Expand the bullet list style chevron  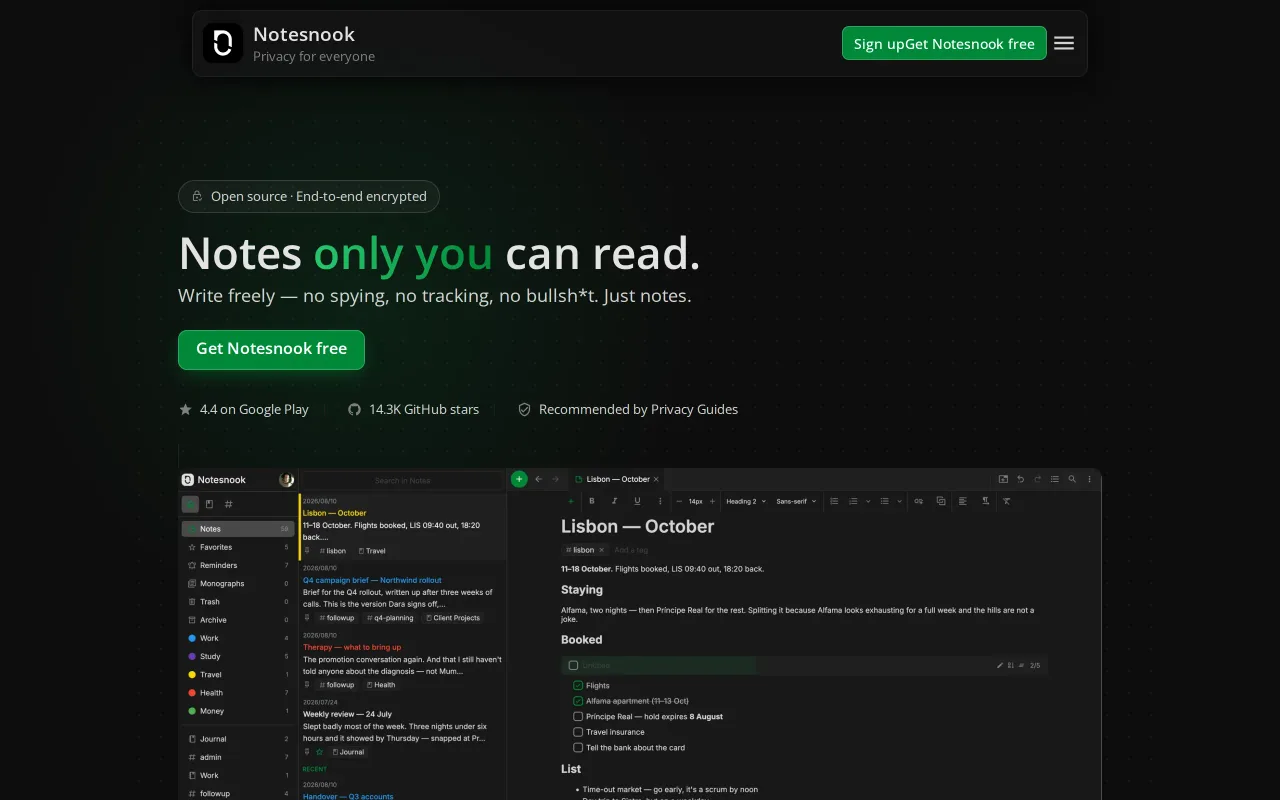(x=900, y=501)
